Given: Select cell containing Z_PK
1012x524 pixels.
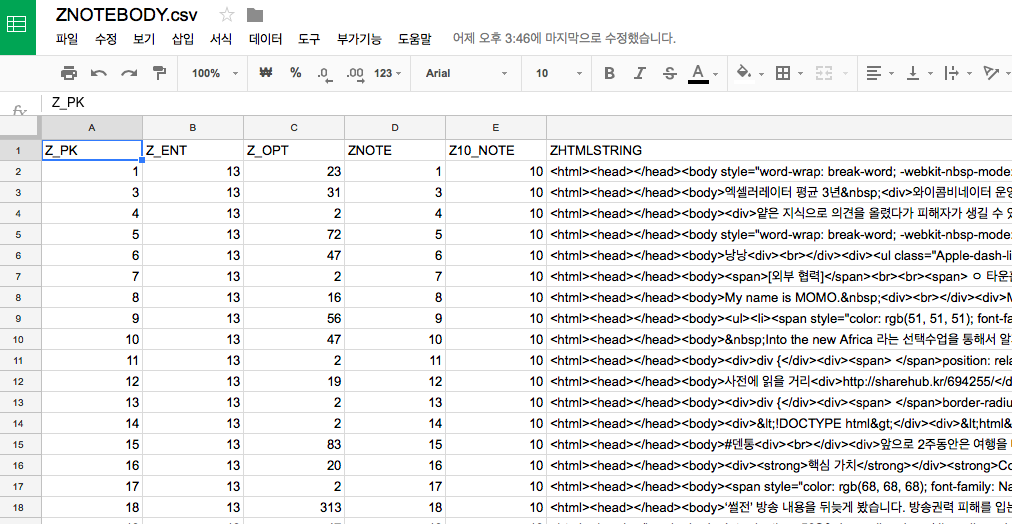Looking at the screenshot, I should [92, 150].
